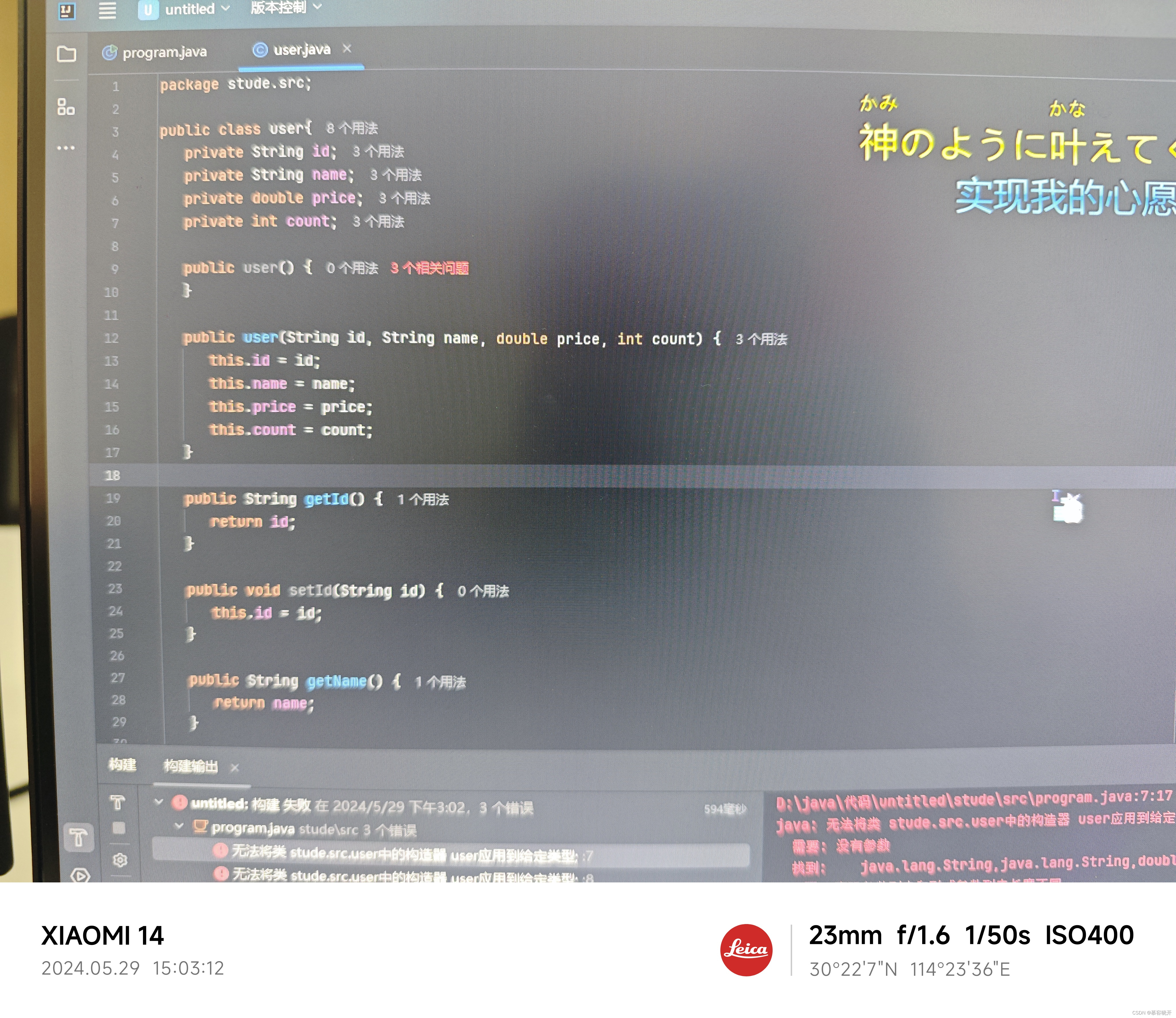Open the Project folder tool window
The height and width of the screenshot is (1018, 1176).
point(66,54)
